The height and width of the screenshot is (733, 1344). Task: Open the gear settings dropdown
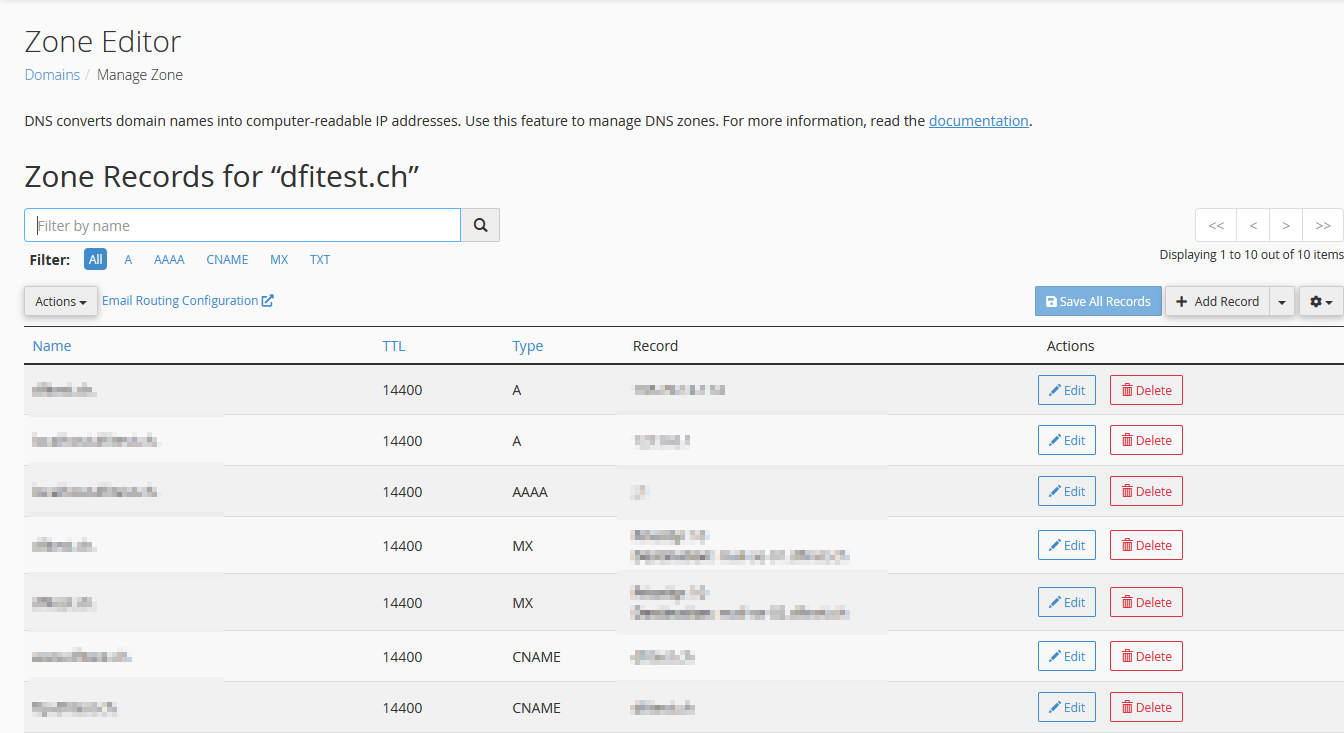(x=1321, y=301)
